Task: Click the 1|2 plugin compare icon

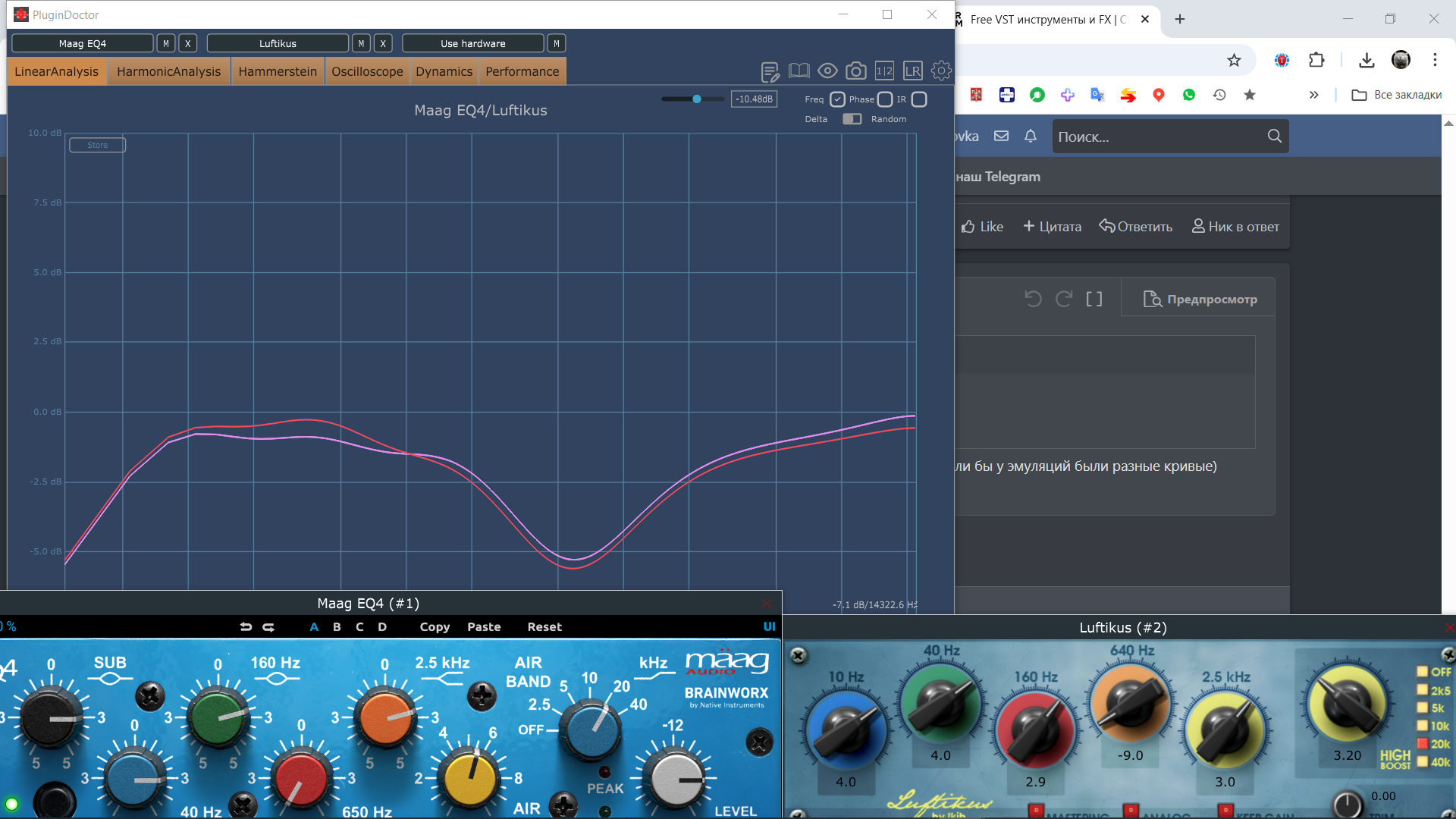Action: click(884, 71)
